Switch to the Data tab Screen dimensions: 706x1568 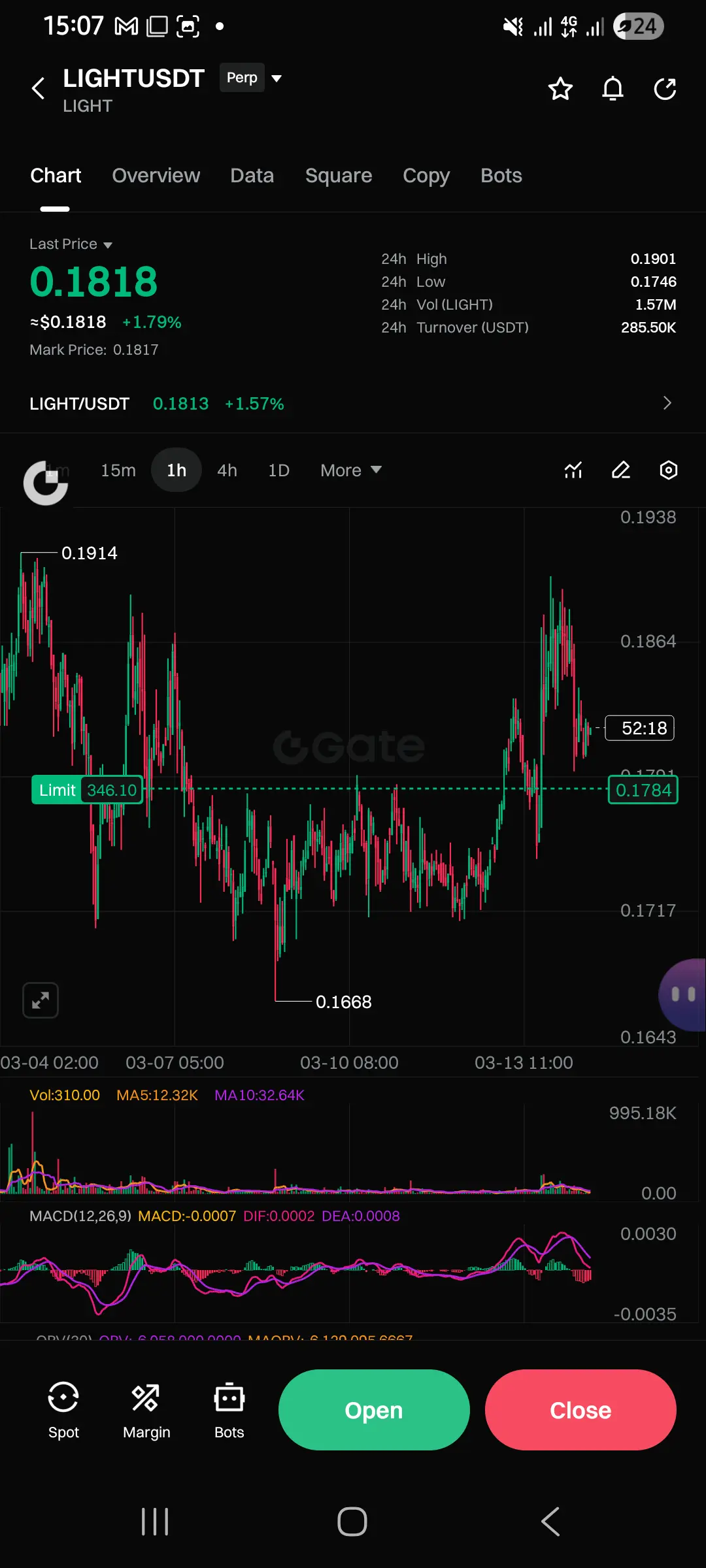coord(252,176)
